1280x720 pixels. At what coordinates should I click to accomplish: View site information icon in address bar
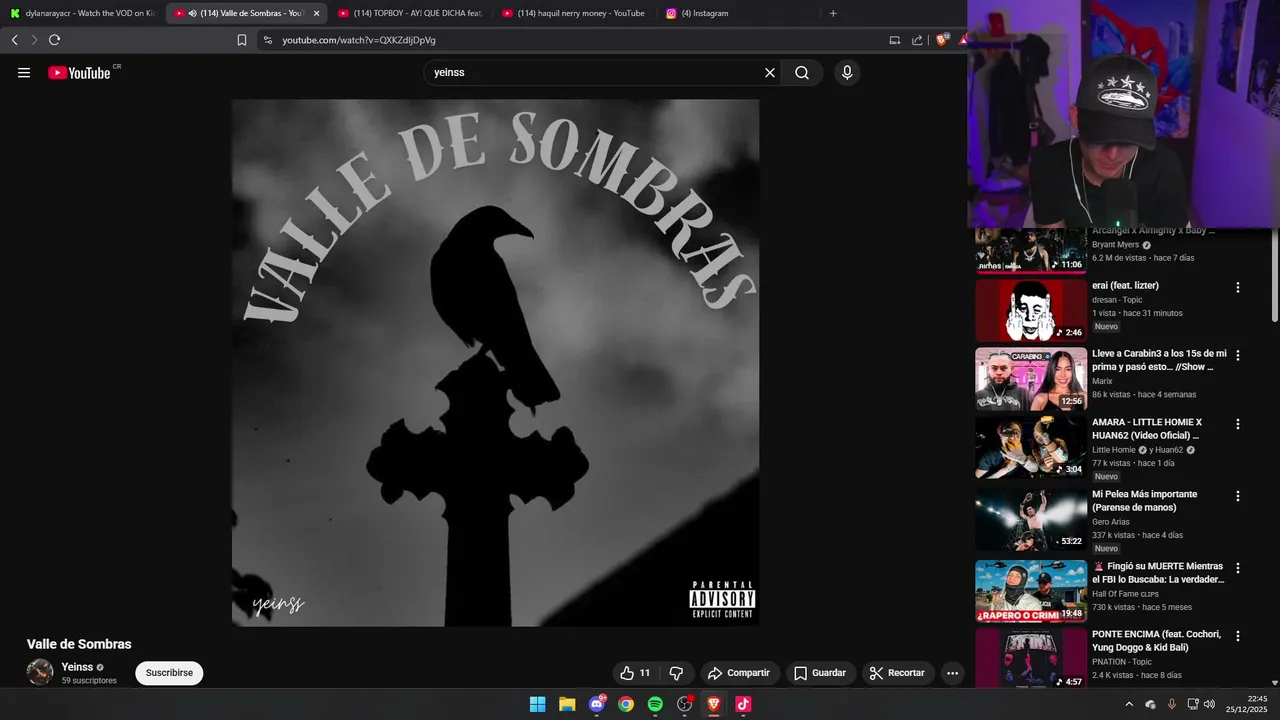[x=268, y=40]
